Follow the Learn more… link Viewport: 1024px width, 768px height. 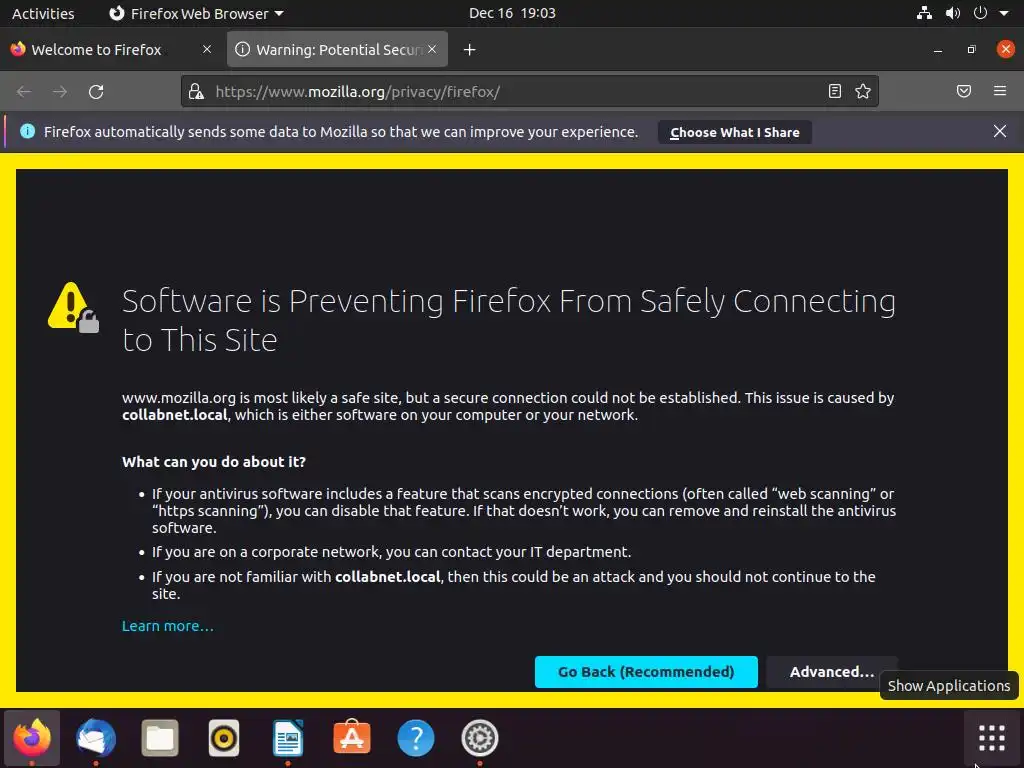(x=168, y=626)
